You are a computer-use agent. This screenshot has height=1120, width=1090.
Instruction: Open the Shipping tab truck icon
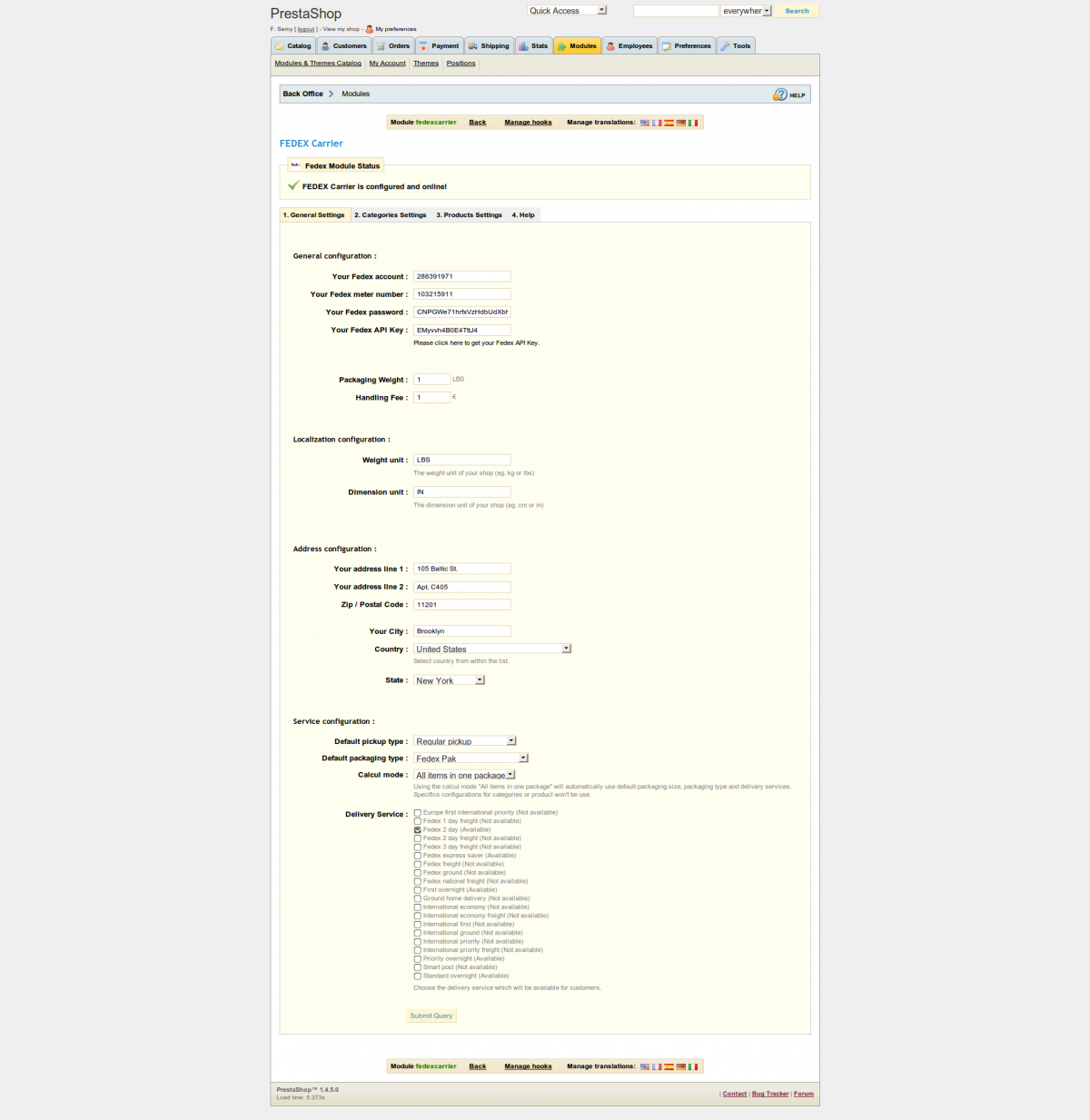click(472, 46)
